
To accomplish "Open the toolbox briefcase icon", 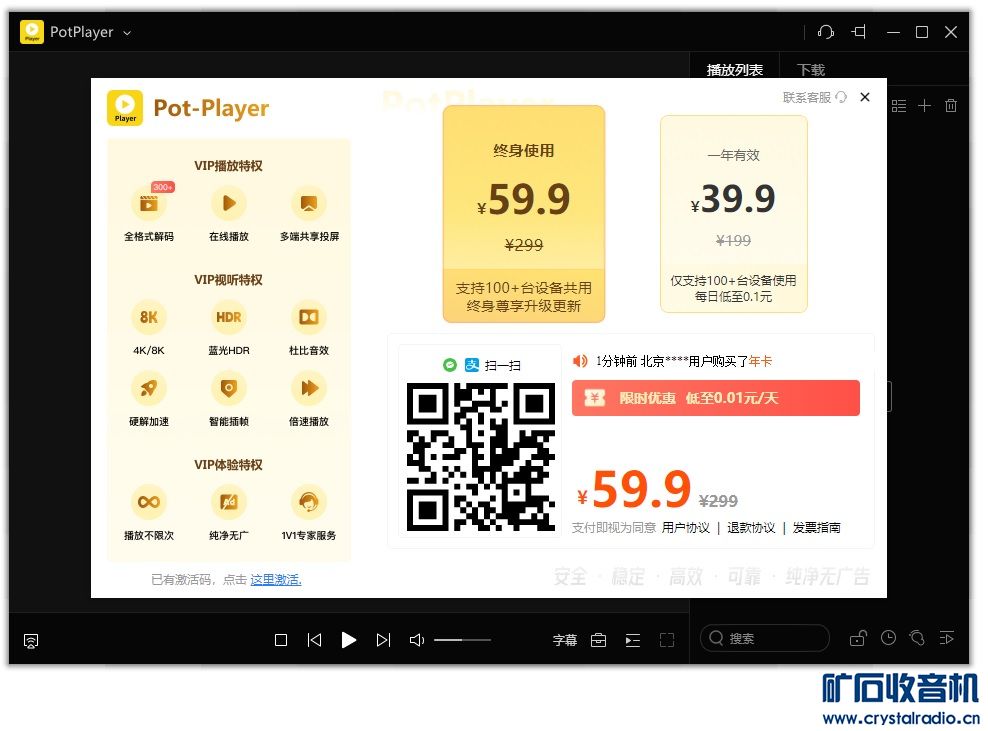I will [x=599, y=640].
